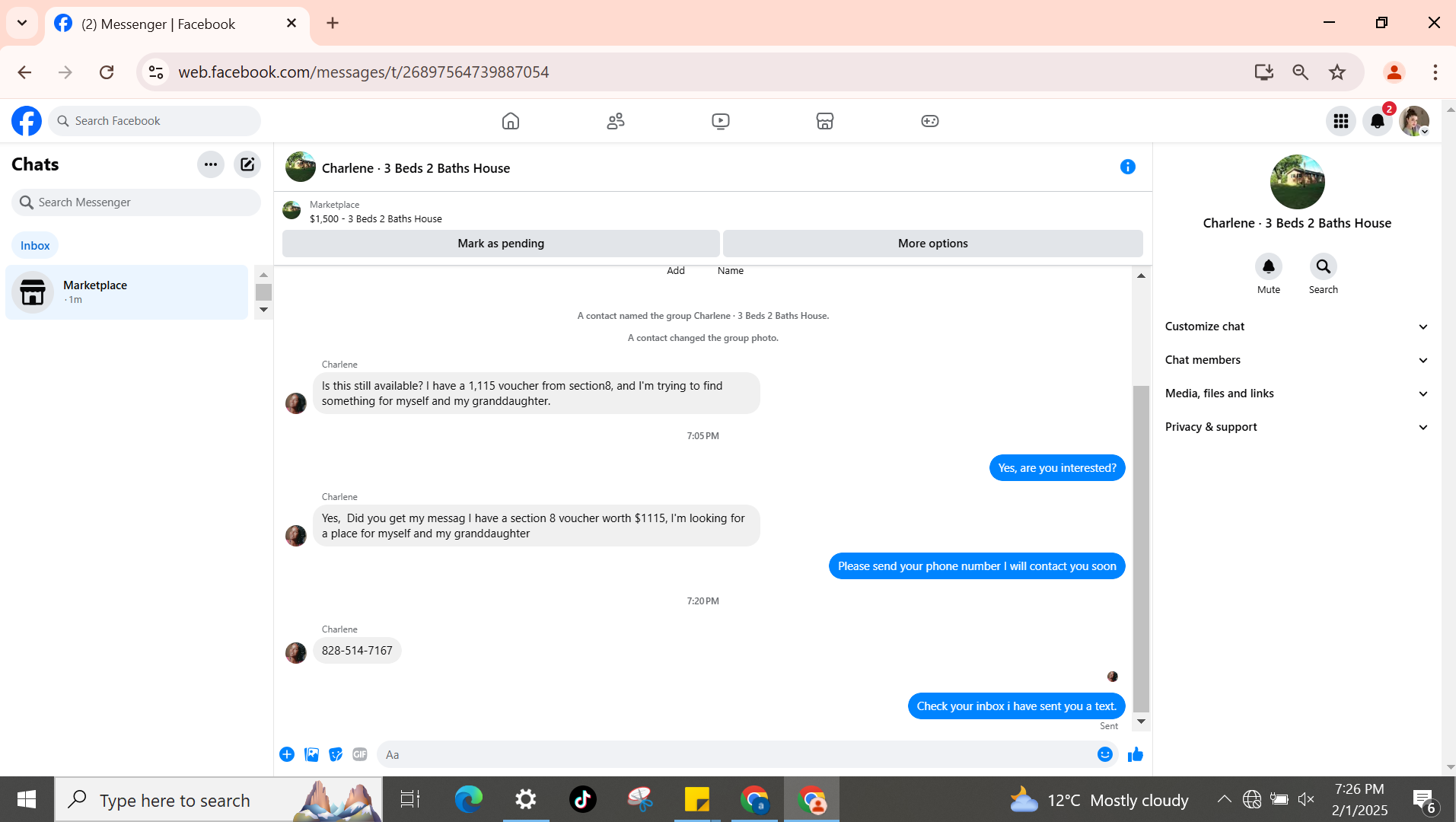Open Settings gear from taskbar
1456x822 pixels.
click(x=526, y=799)
